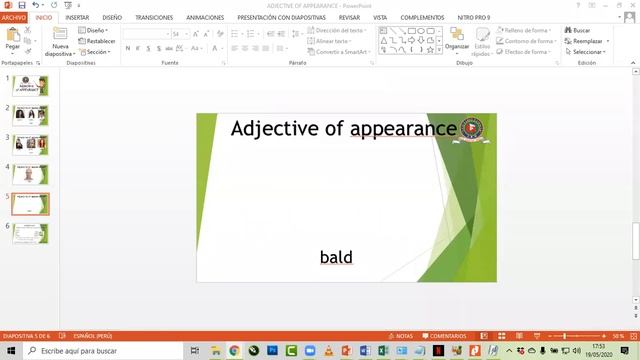Open Chrome from the taskbar
The image size is (640, 360).
click(x=234, y=351)
